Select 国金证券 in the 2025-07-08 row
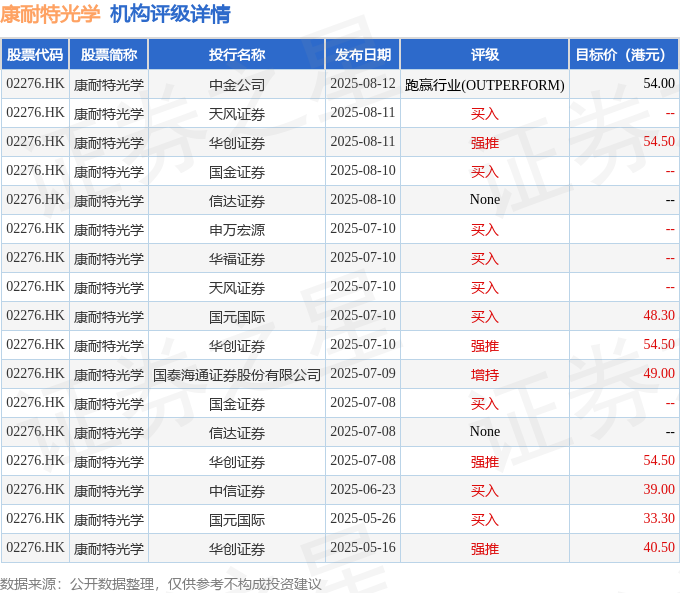 tap(237, 404)
